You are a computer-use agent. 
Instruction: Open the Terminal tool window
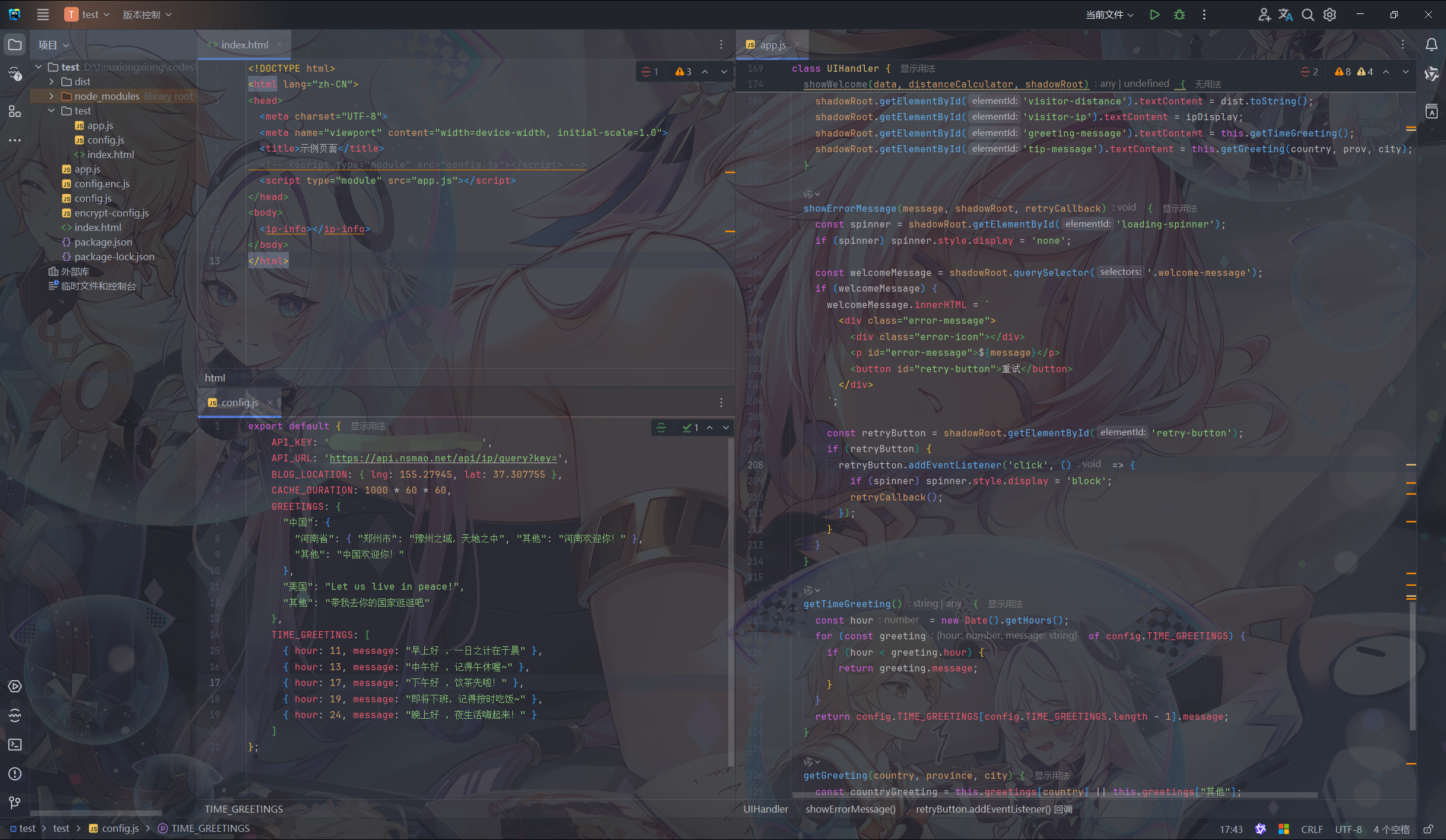15,744
